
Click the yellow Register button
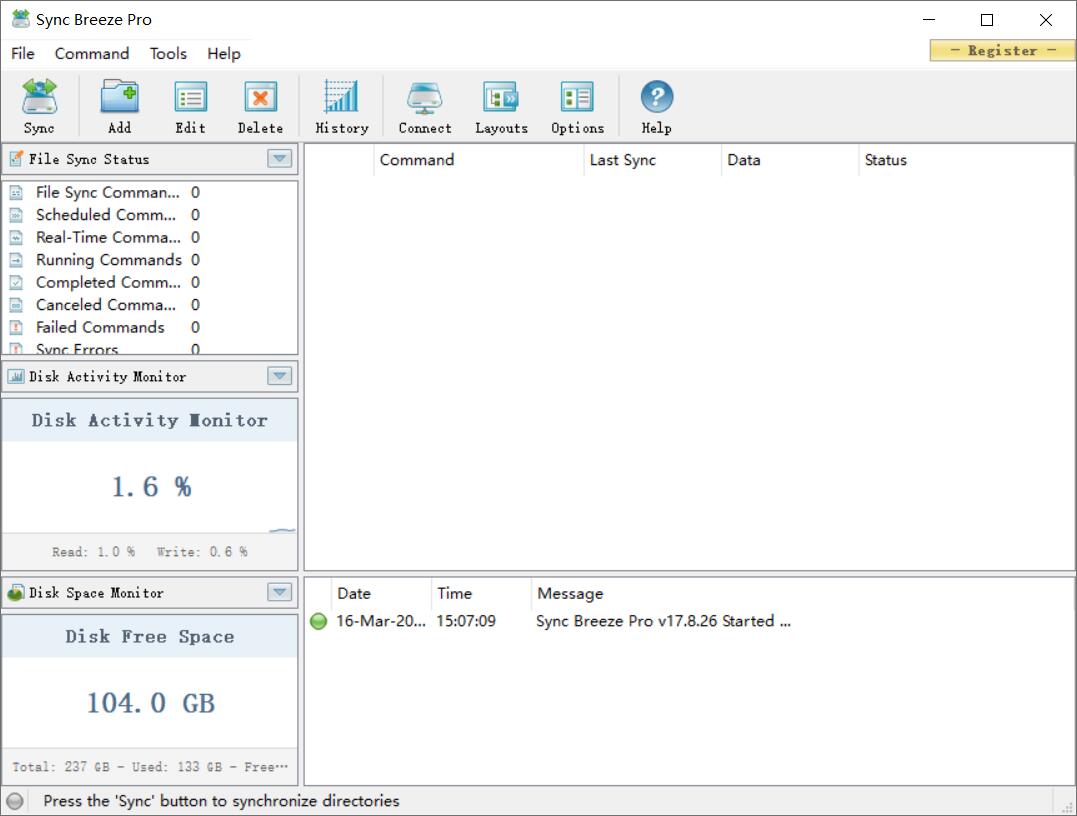pyautogui.click(x=1002, y=50)
